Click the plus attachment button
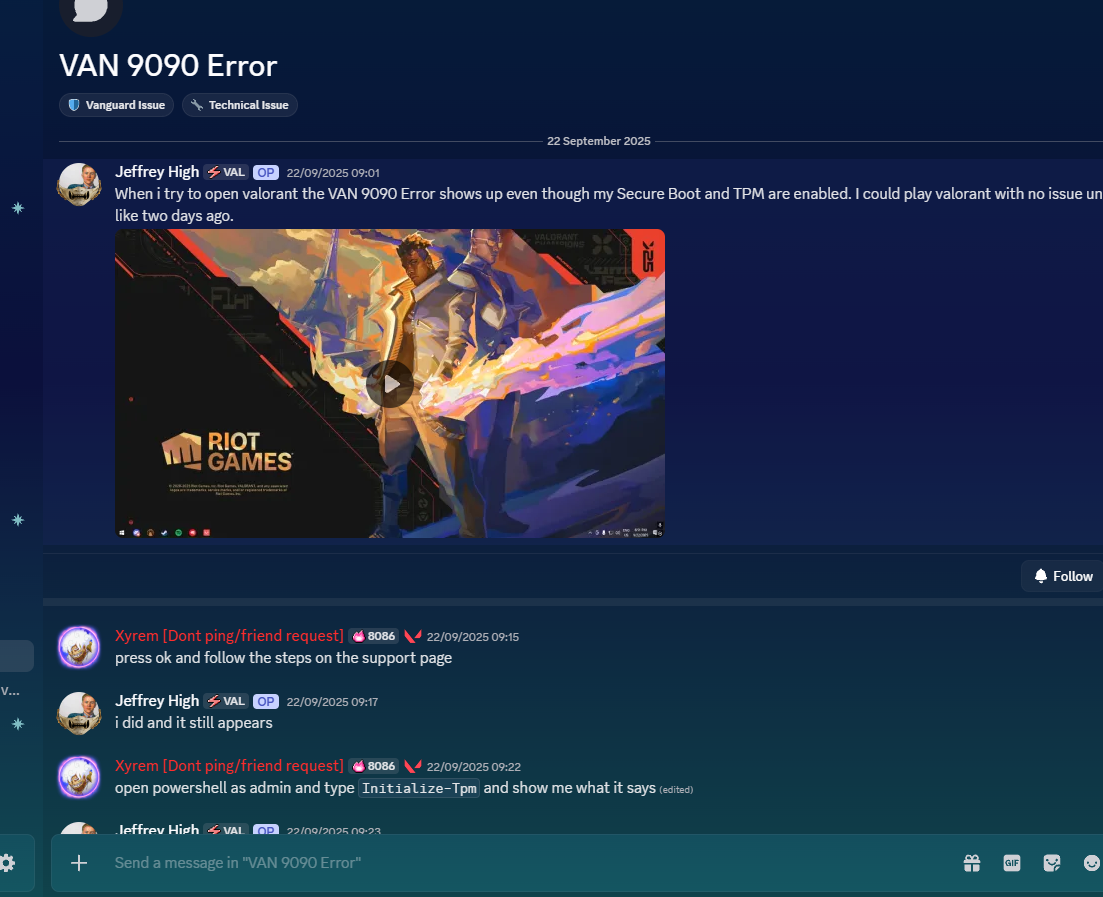The height and width of the screenshot is (897, 1103). click(x=79, y=863)
